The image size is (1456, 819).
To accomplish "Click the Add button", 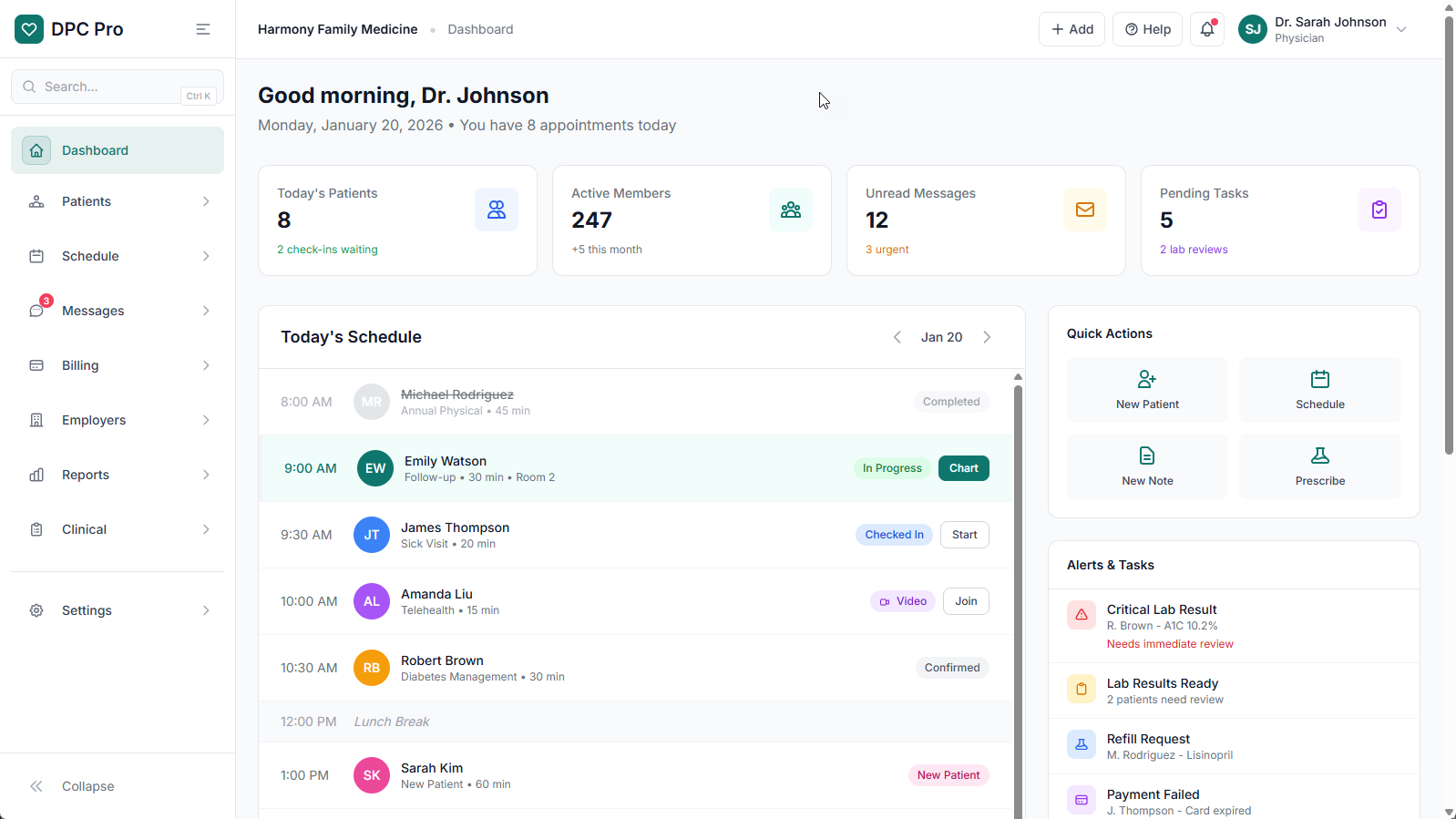I will [x=1071, y=29].
